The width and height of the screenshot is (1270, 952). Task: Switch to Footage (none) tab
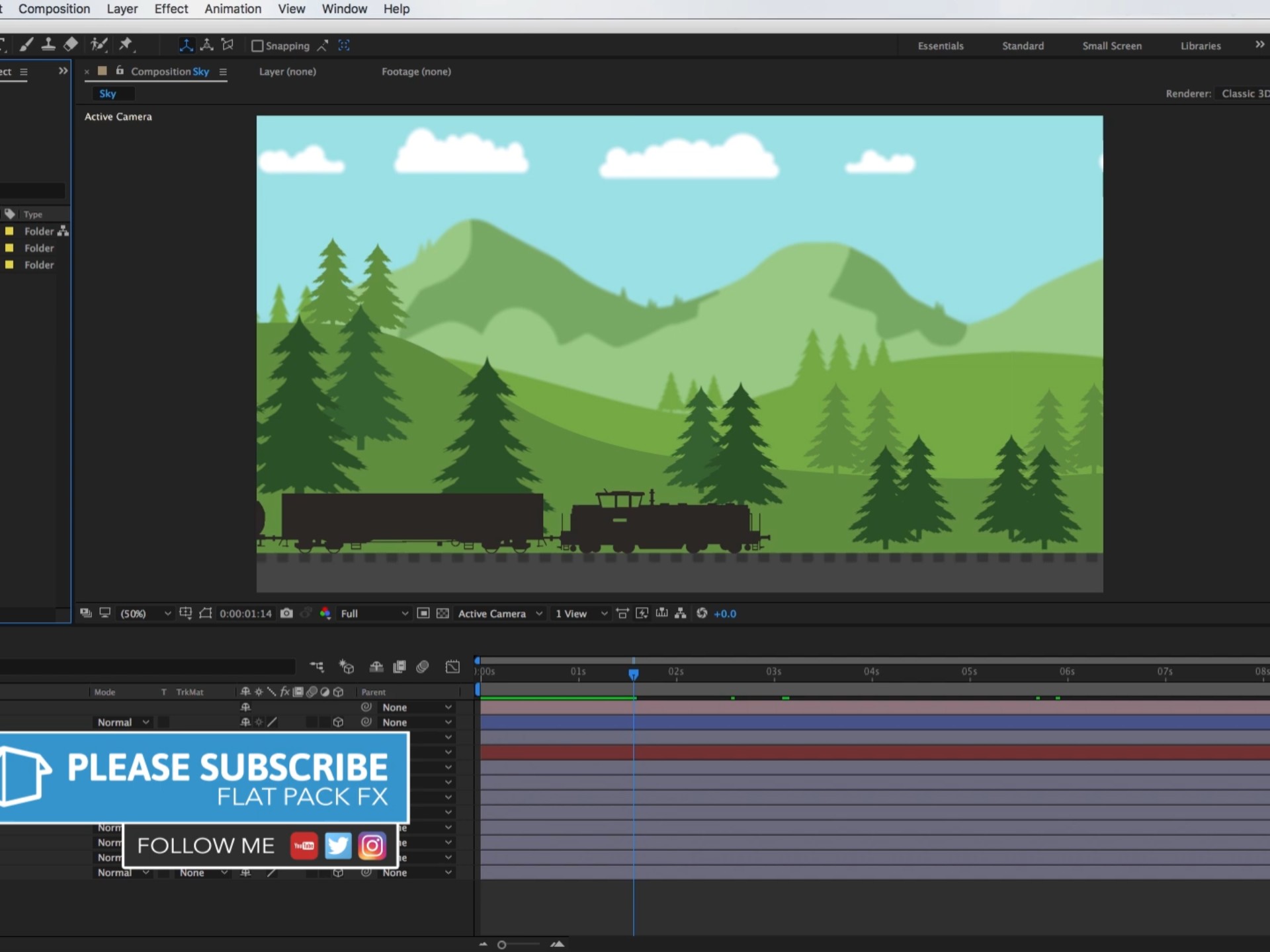click(x=416, y=71)
